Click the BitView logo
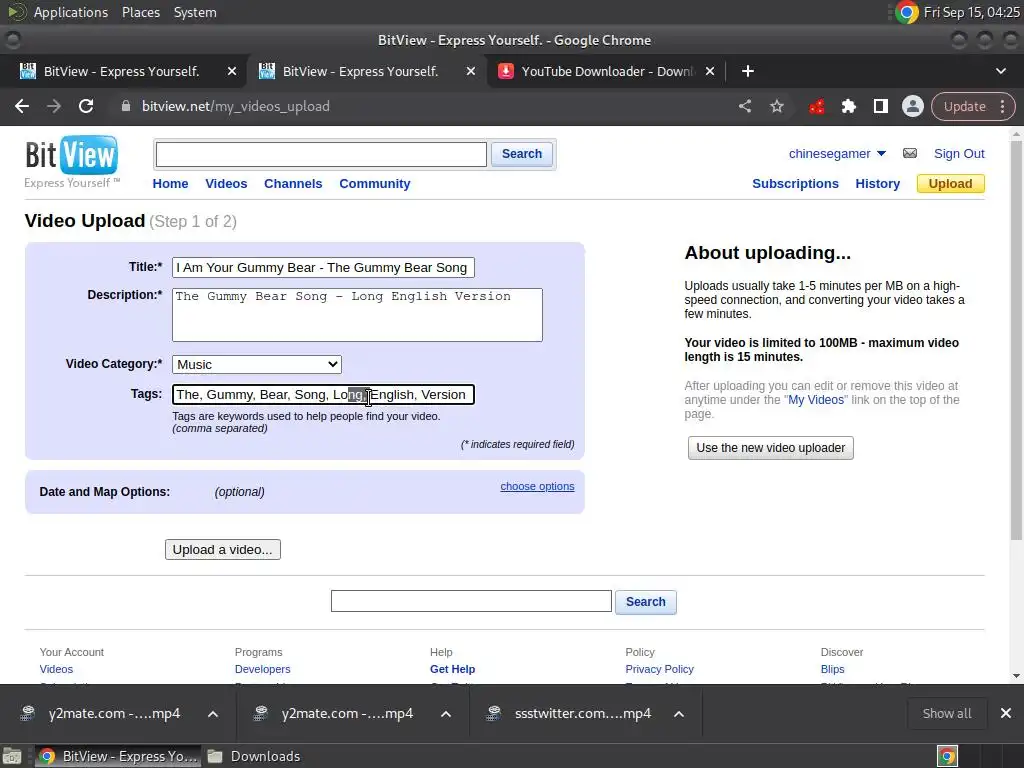The height and width of the screenshot is (768, 1024). tap(72, 162)
